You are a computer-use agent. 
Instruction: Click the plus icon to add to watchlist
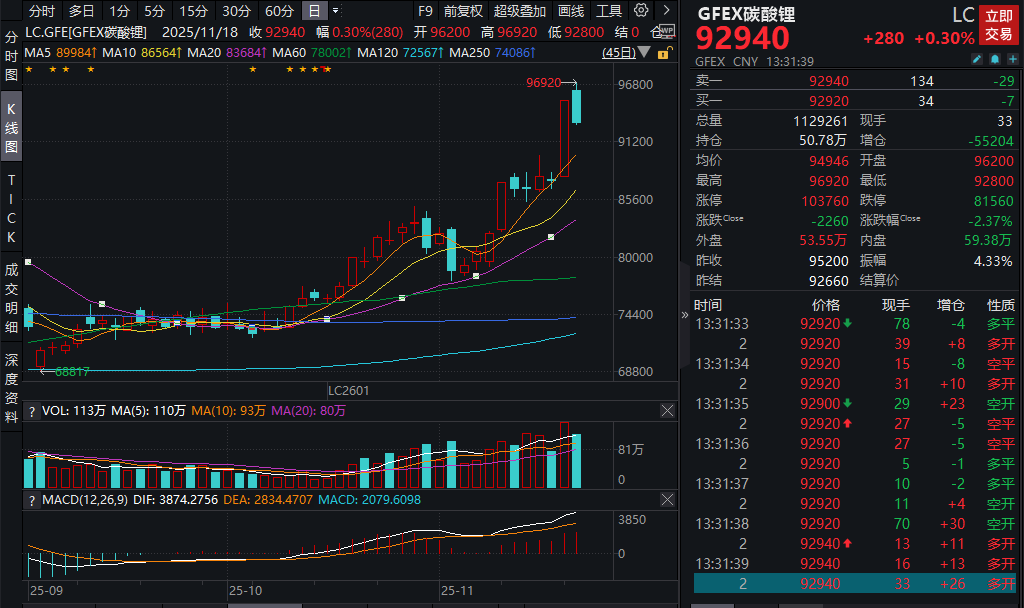[x=1011, y=60]
